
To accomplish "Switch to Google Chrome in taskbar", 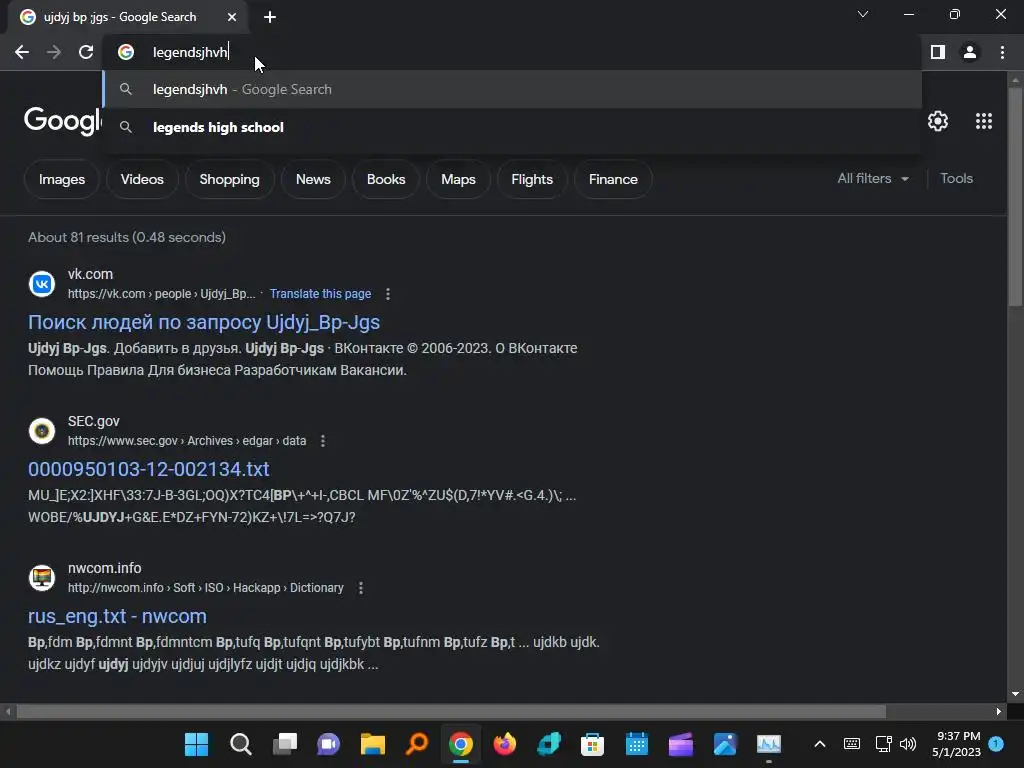I will coord(460,744).
